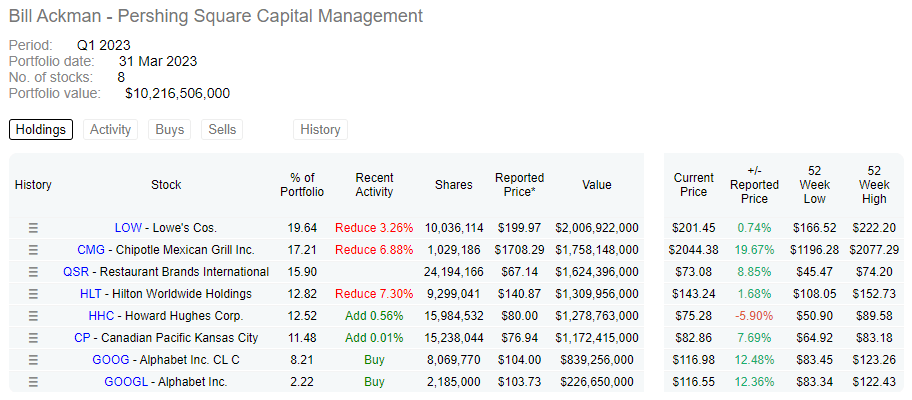912x400 pixels.
Task: Open history icon for GOOG row
Action: [33, 360]
